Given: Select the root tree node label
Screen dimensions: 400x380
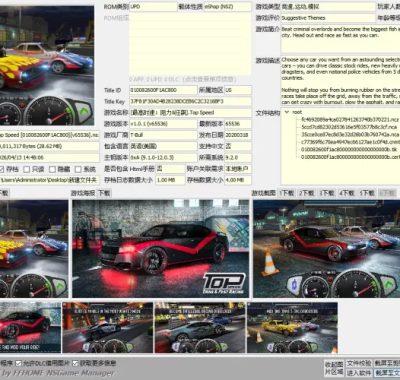Looking at the screenshot, I should (x=297, y=112).
